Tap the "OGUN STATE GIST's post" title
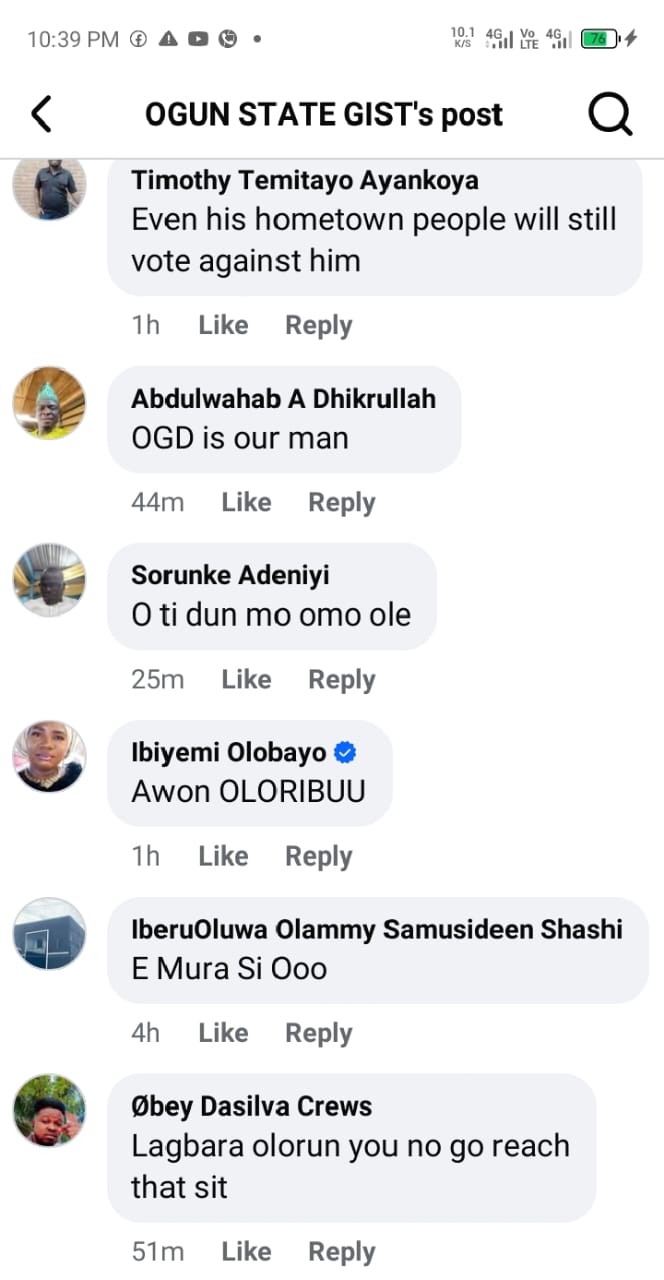 pos(324,115)
